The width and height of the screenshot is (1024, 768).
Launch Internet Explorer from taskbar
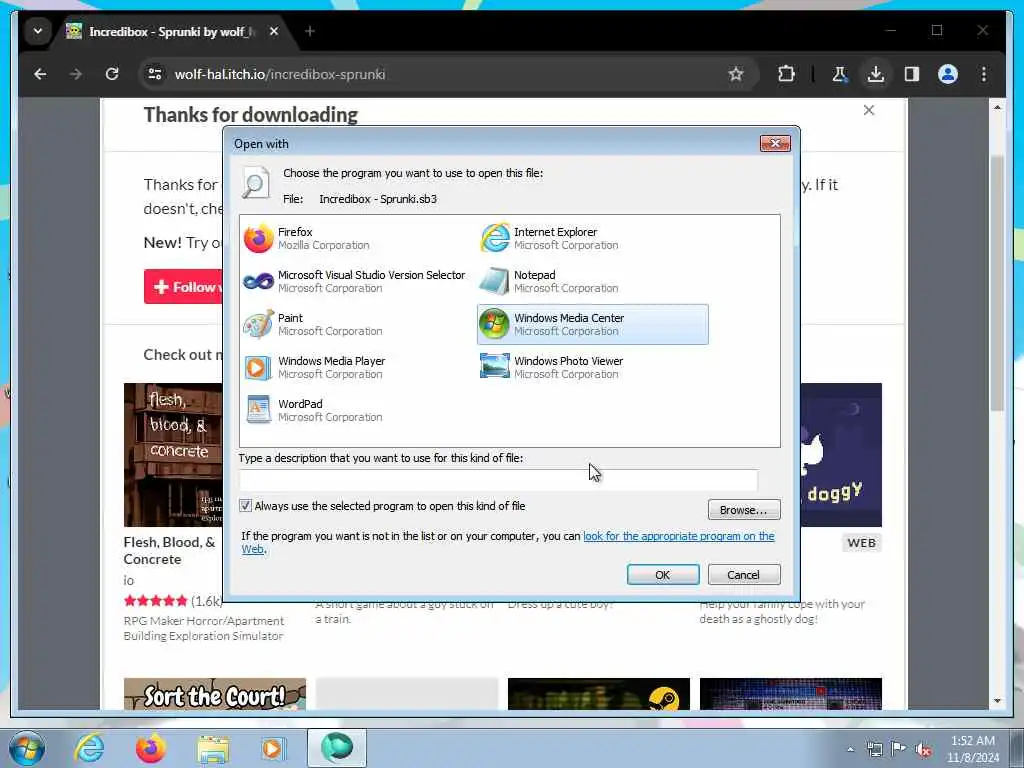tap(89, 748)
